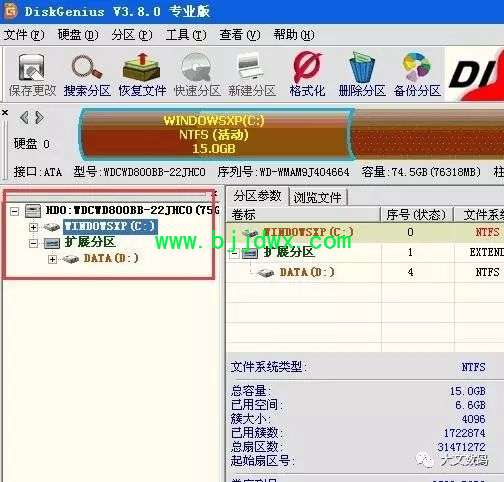Click the Delete Partition (删除分区) trash icon

(362, 75)
